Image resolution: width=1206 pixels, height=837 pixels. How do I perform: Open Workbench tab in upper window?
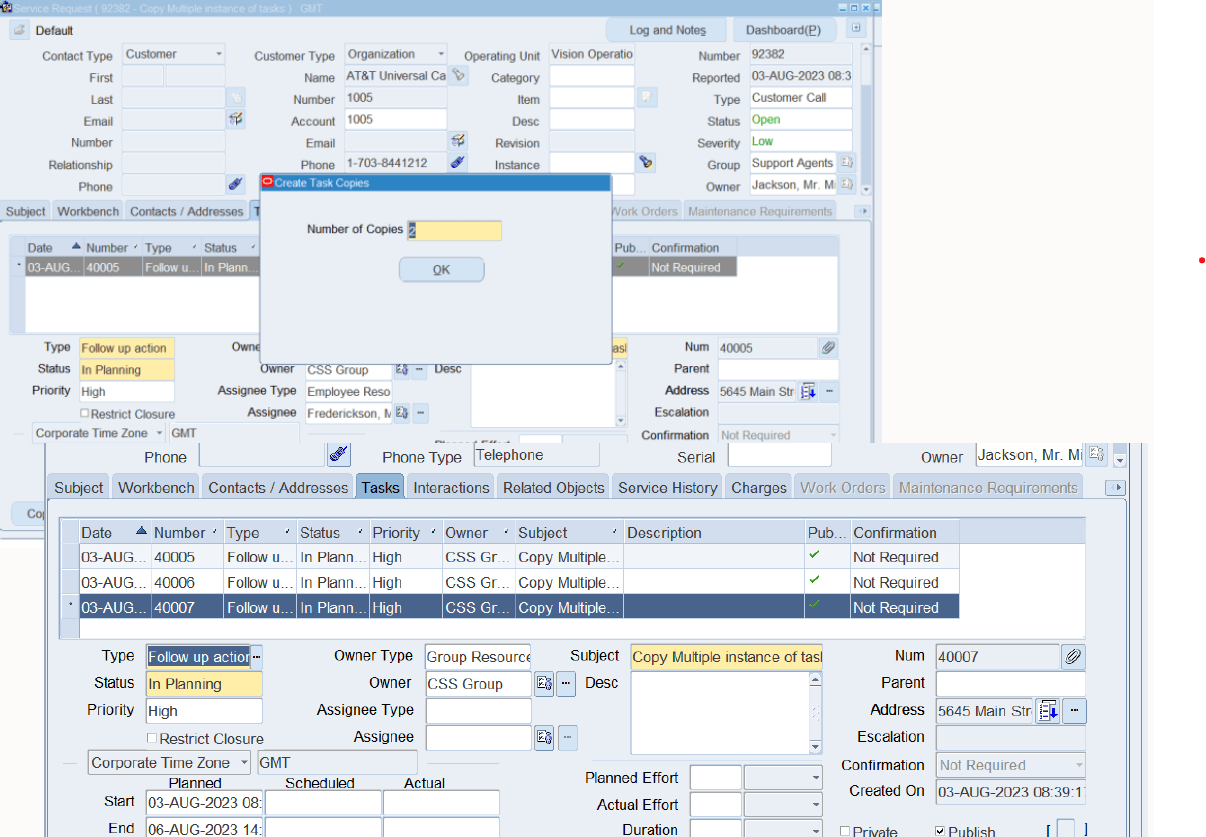tap(88, 211)
